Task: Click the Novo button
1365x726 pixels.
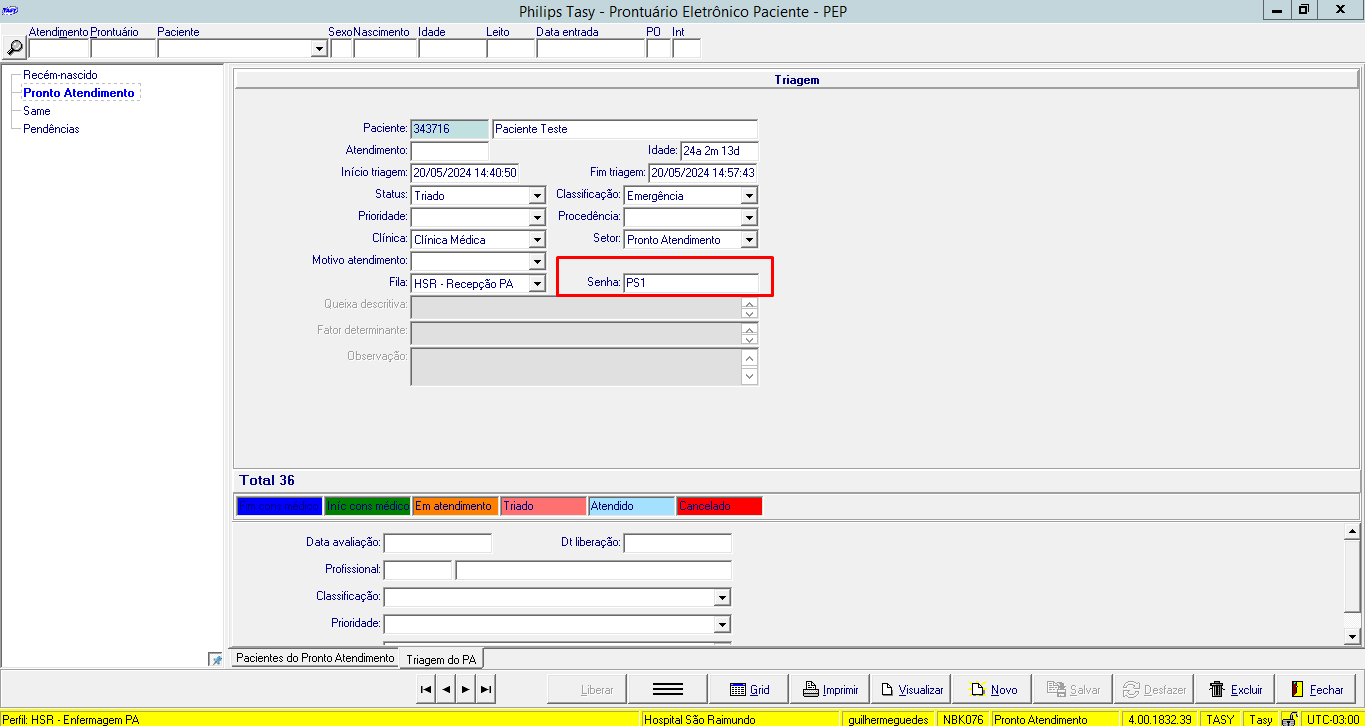Action: (x=993, y=689)
